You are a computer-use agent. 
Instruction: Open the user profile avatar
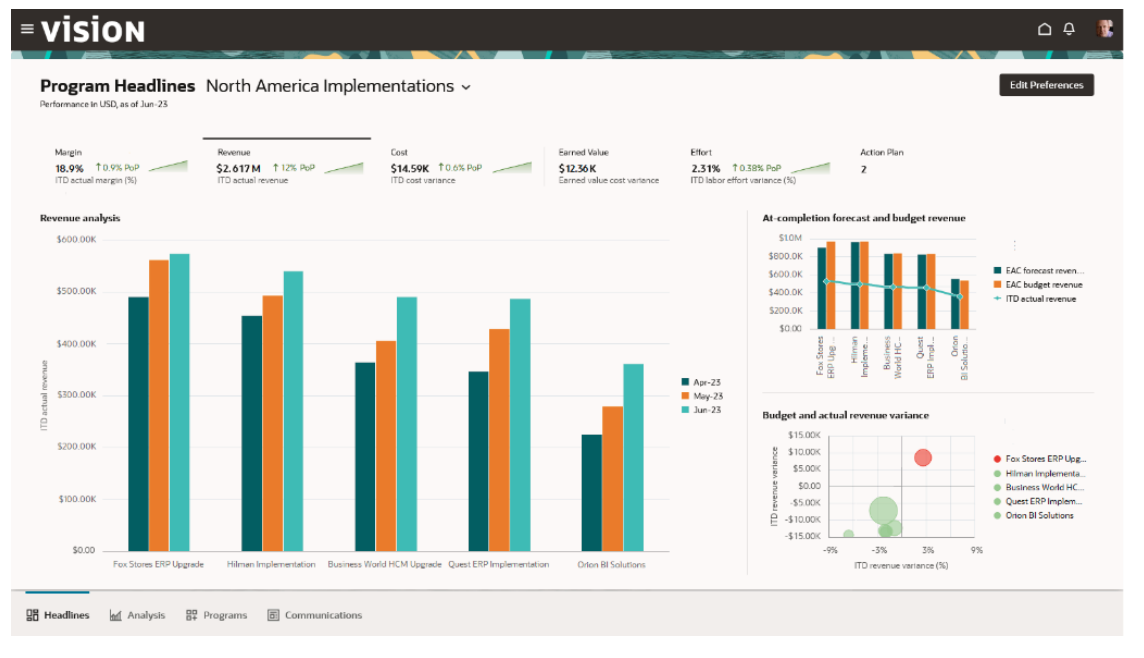1105,29
